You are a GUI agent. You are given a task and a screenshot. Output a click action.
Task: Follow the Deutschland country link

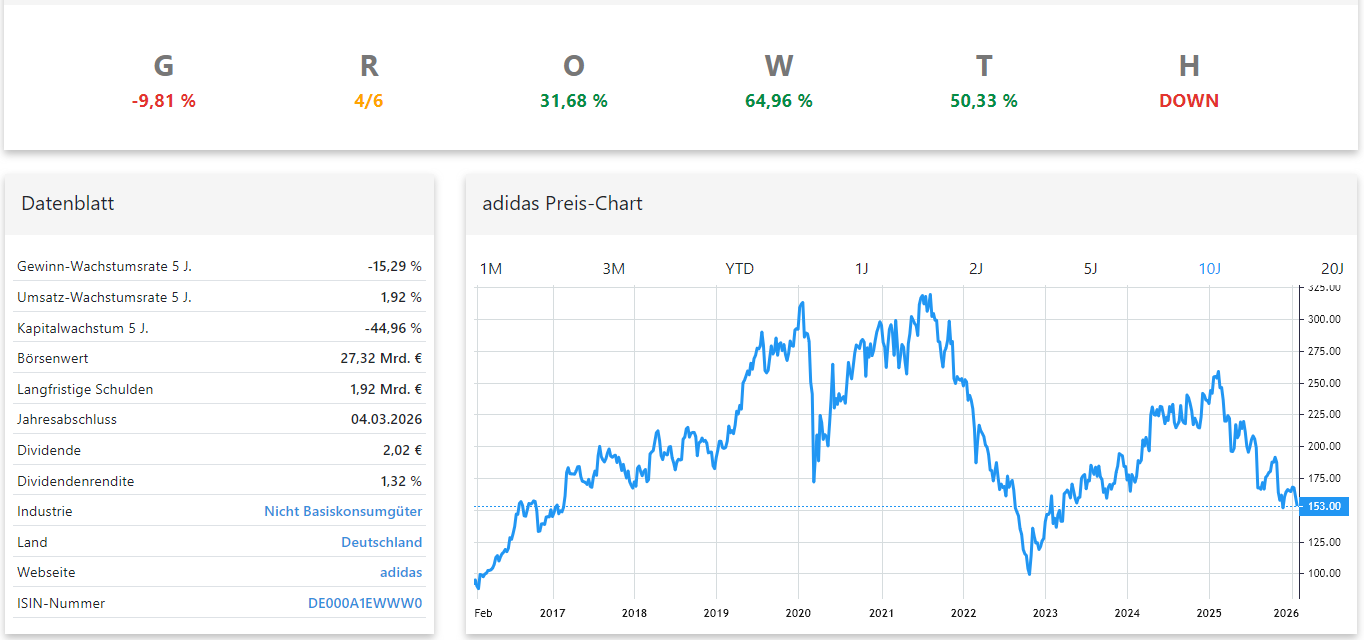(381, 542)
